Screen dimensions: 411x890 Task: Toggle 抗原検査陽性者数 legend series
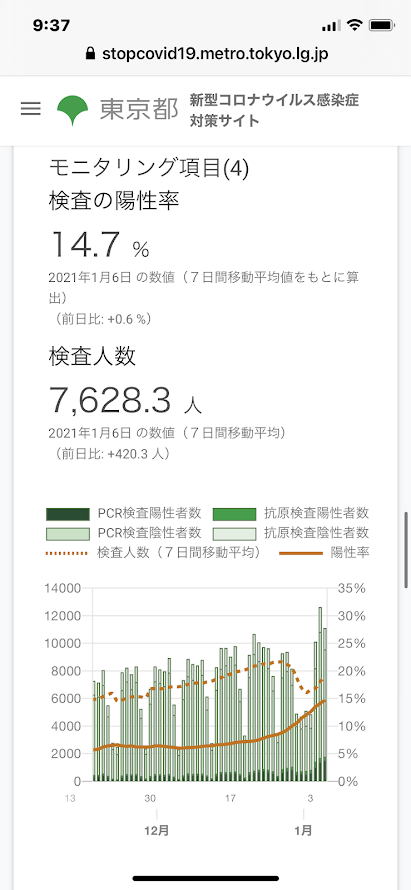pos(291,514)
